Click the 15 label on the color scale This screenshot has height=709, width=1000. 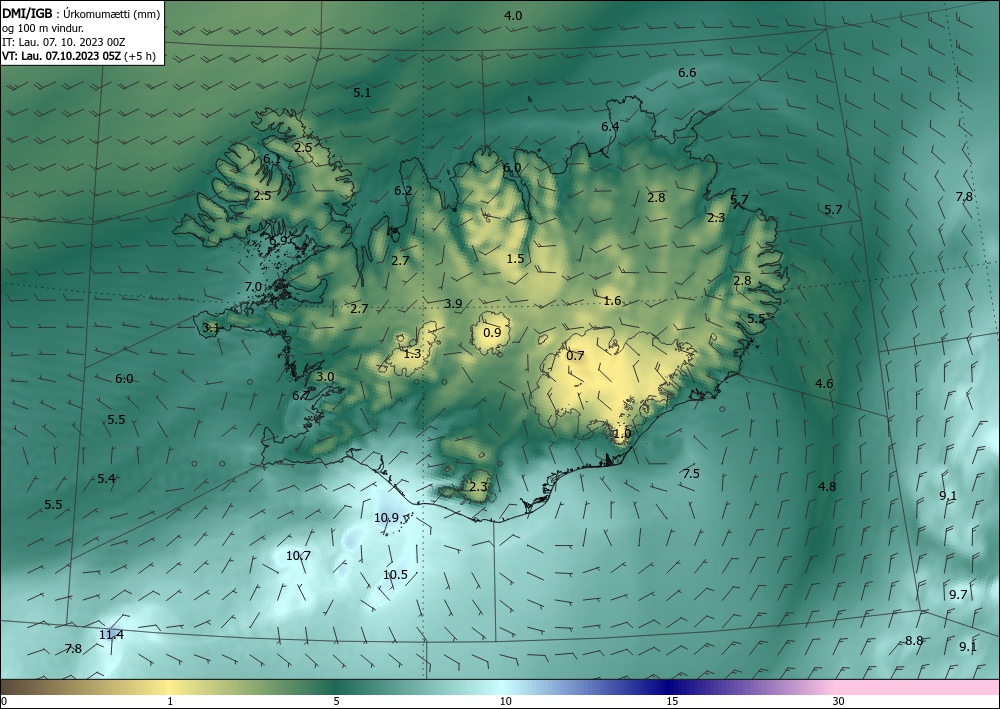coord(672,701)
